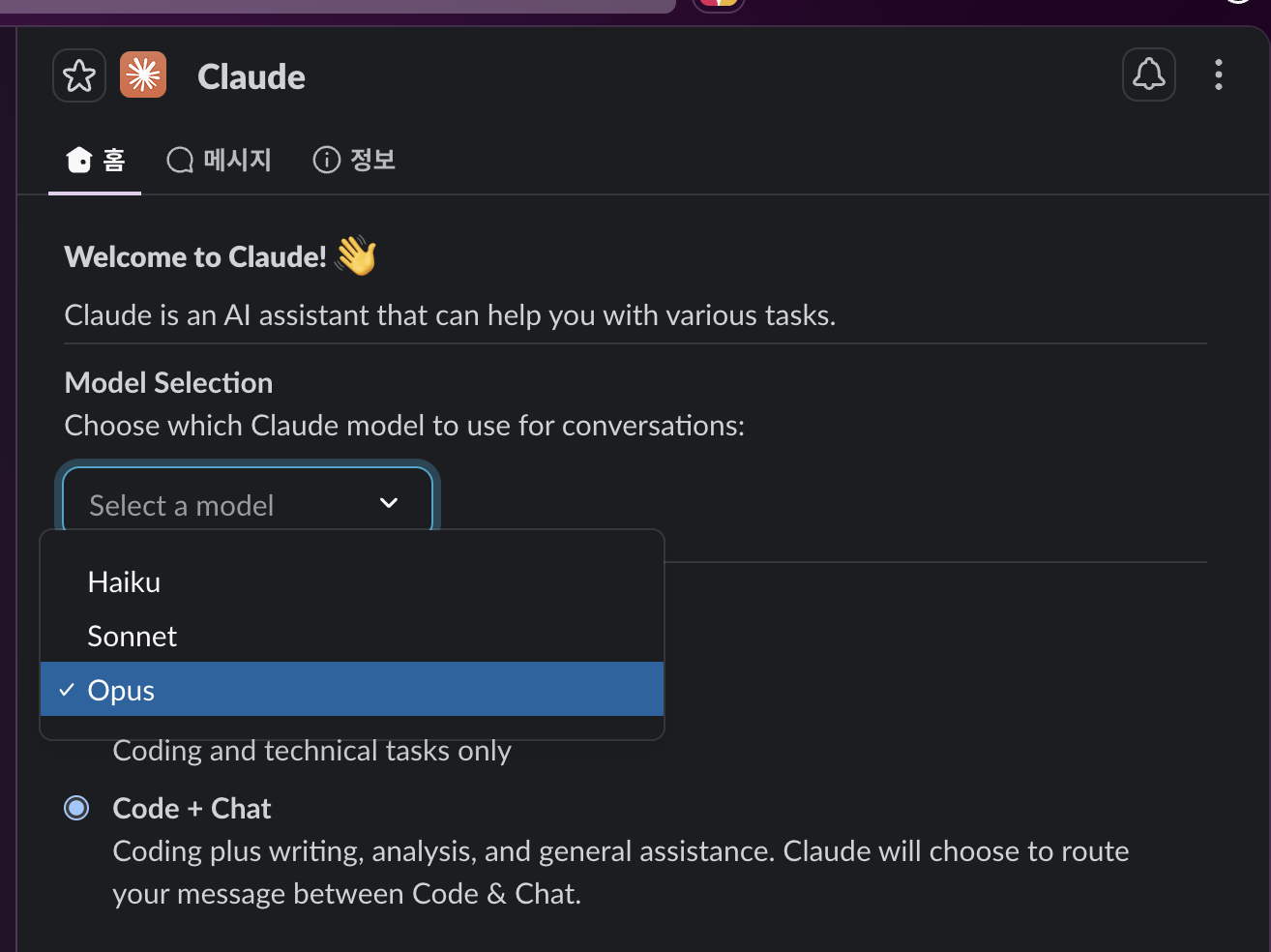Click the Code + Chat label text
The image size is (1271, 952).
(192, 808)
